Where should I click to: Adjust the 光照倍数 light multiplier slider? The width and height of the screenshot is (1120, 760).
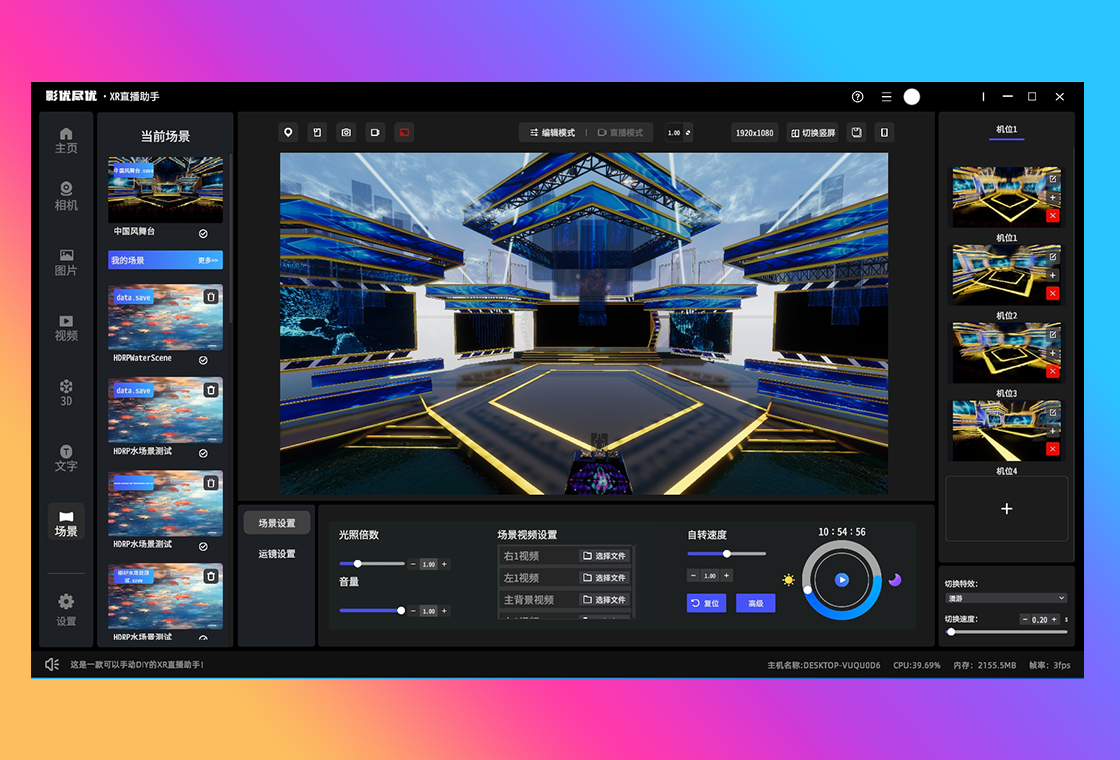point(371,564)
